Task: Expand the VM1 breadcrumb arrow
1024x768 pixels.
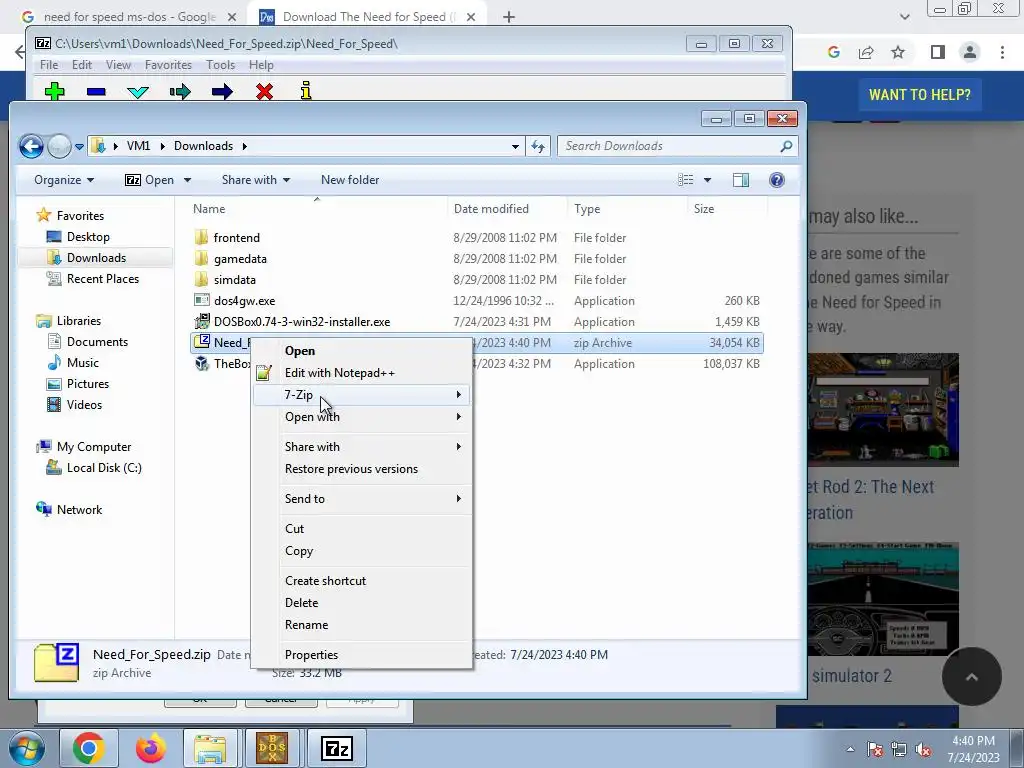Action: [163, 146]
